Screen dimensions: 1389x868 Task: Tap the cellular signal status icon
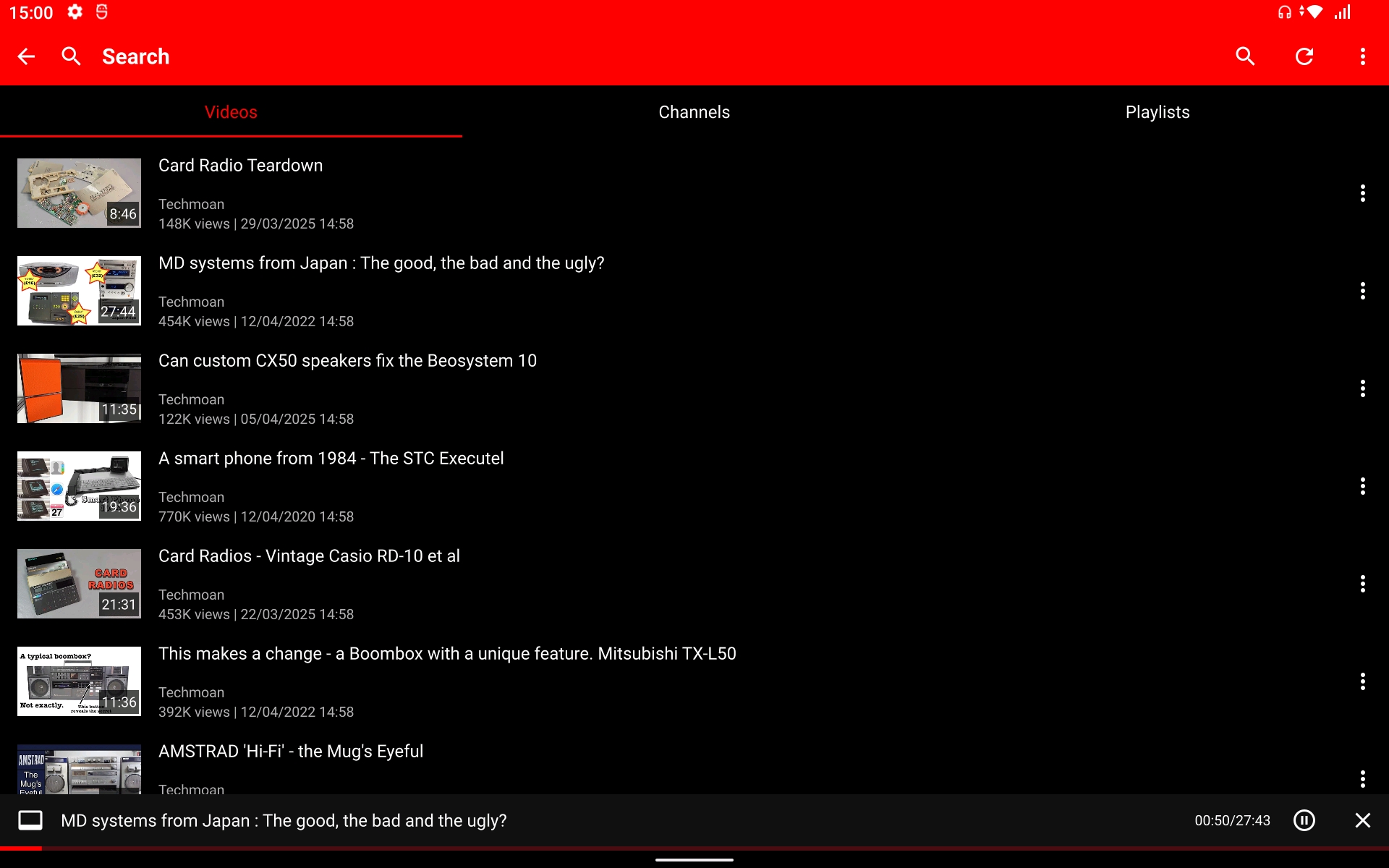click(x=1343, y=12)
